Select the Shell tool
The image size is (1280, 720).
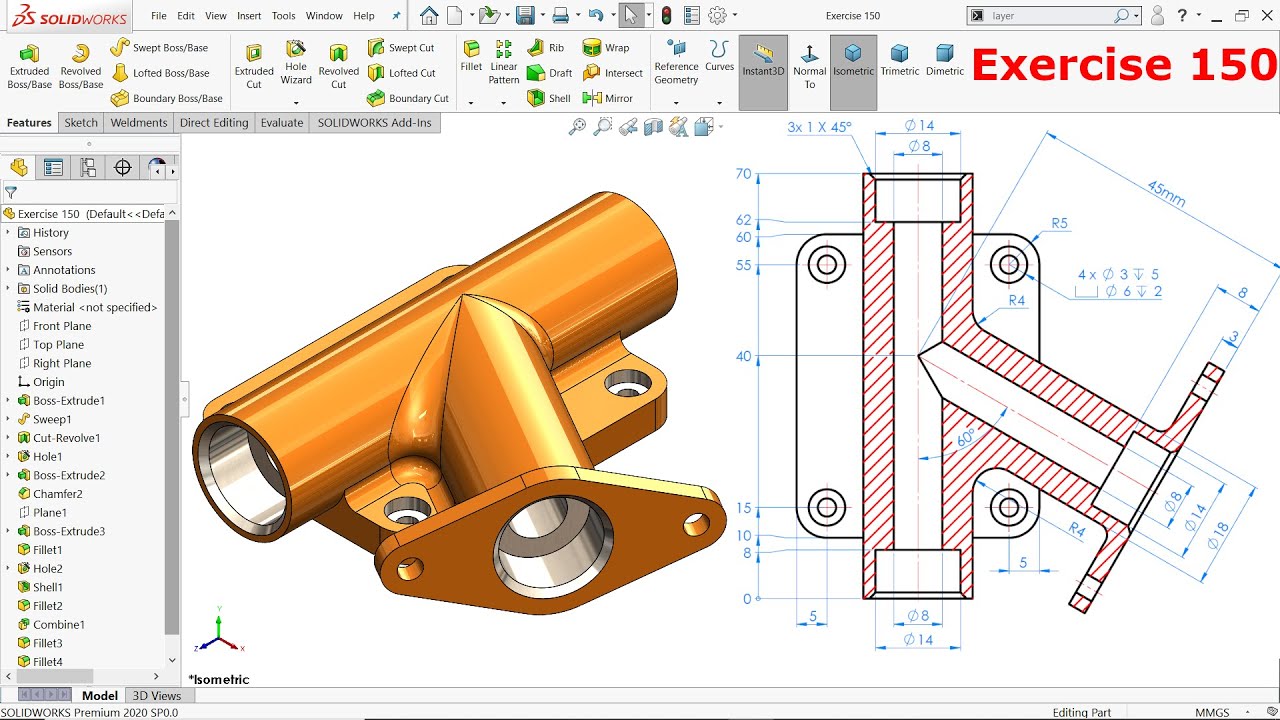[x=548, y=98]
